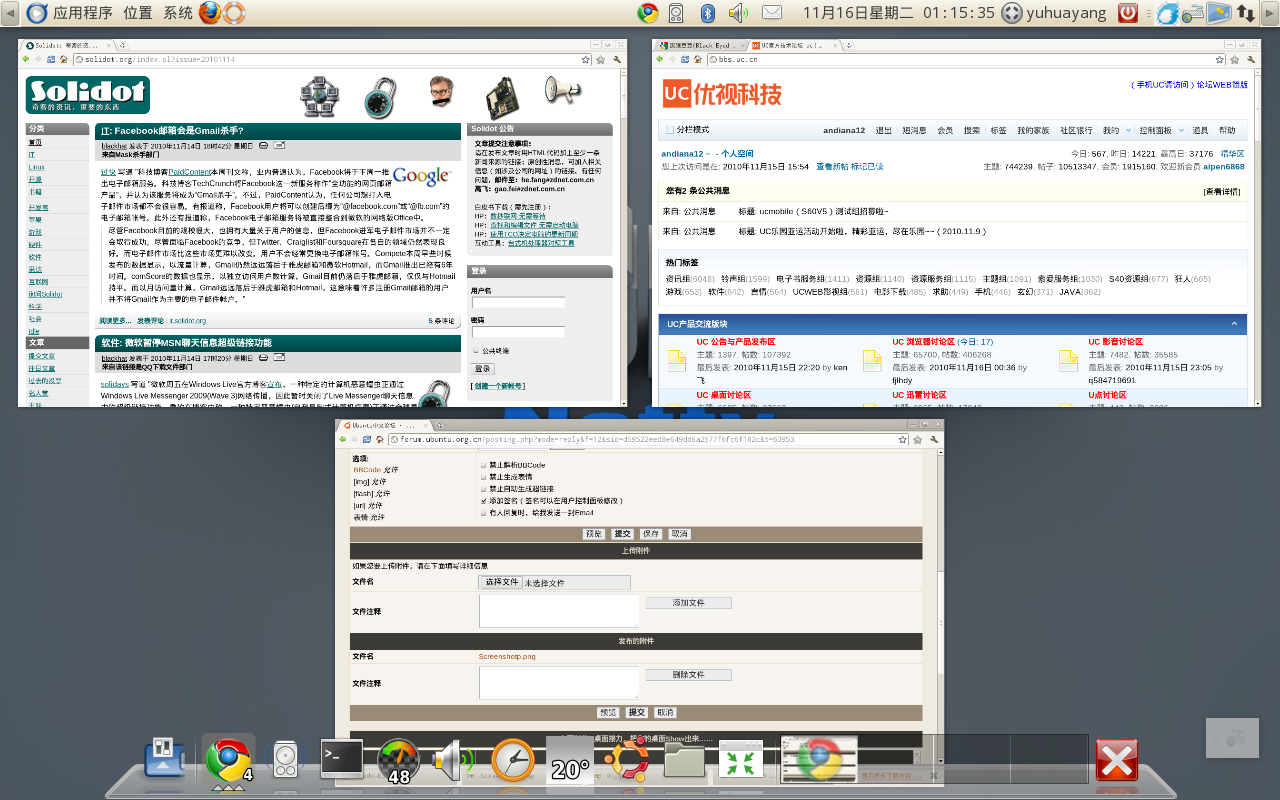Go back in the Solidot window
Image resolution: width=1280 pixels, height=800 pixels.
(x=25, y=60)
